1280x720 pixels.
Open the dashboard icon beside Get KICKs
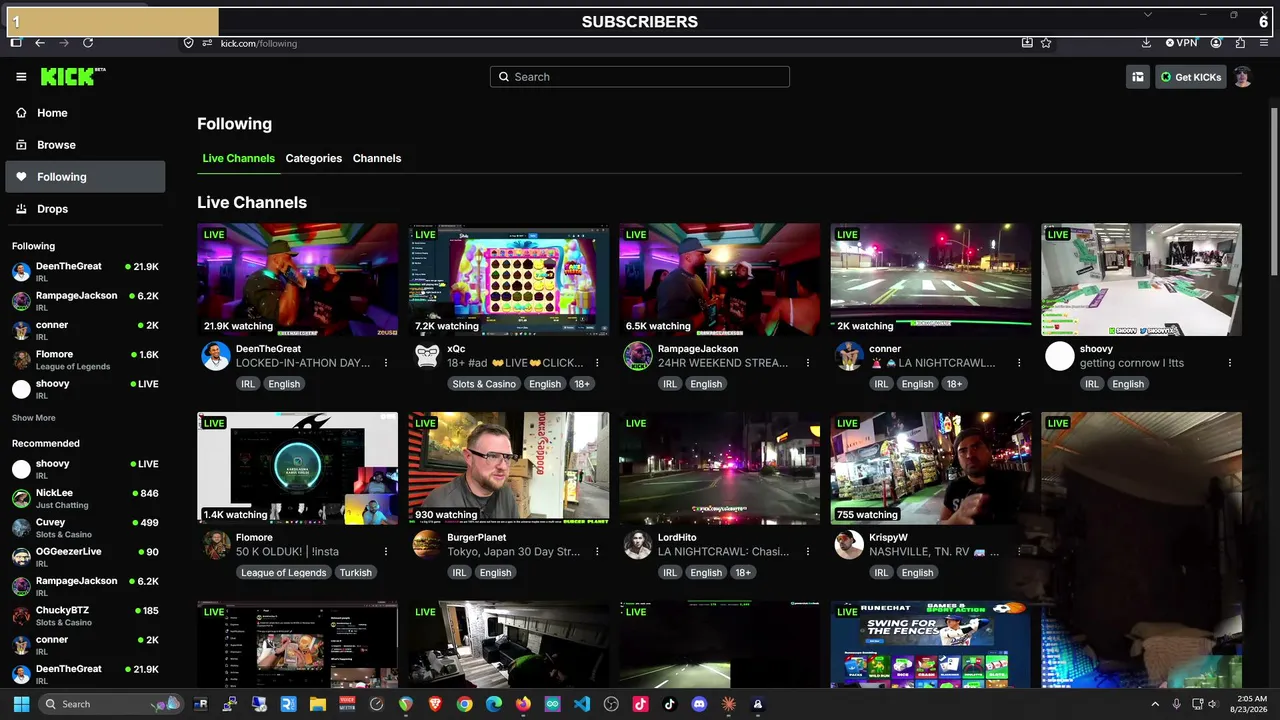coord(1138,77)
